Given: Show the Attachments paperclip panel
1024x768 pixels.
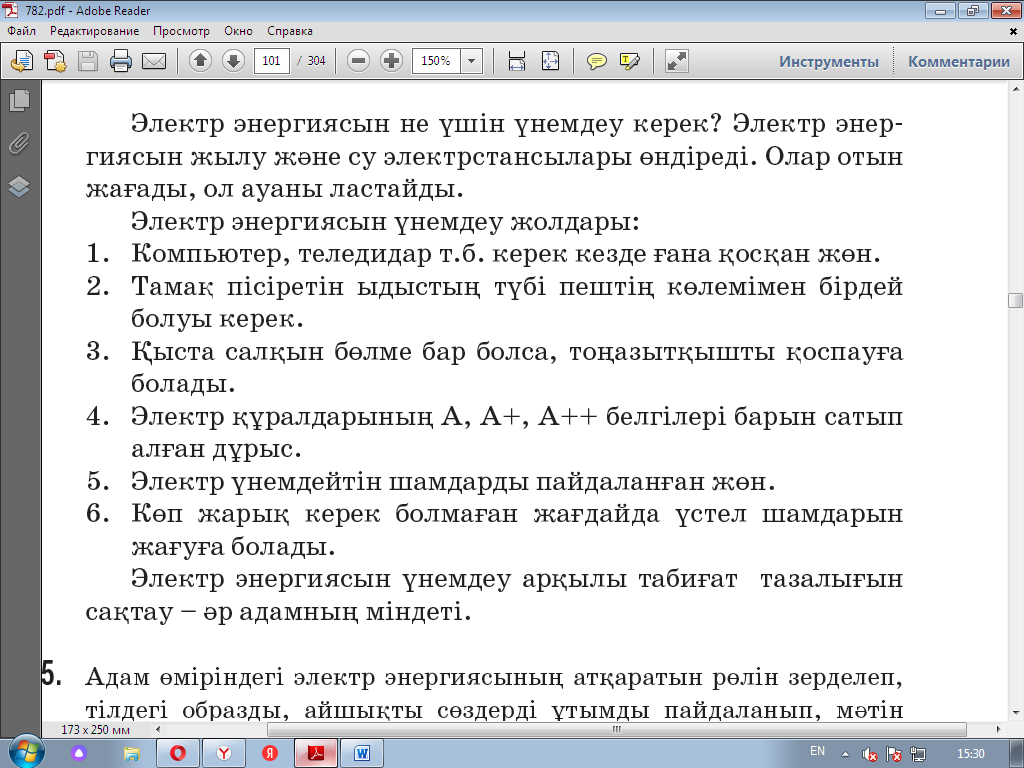Looking at the screenshot, I should [x=20, y=143].
